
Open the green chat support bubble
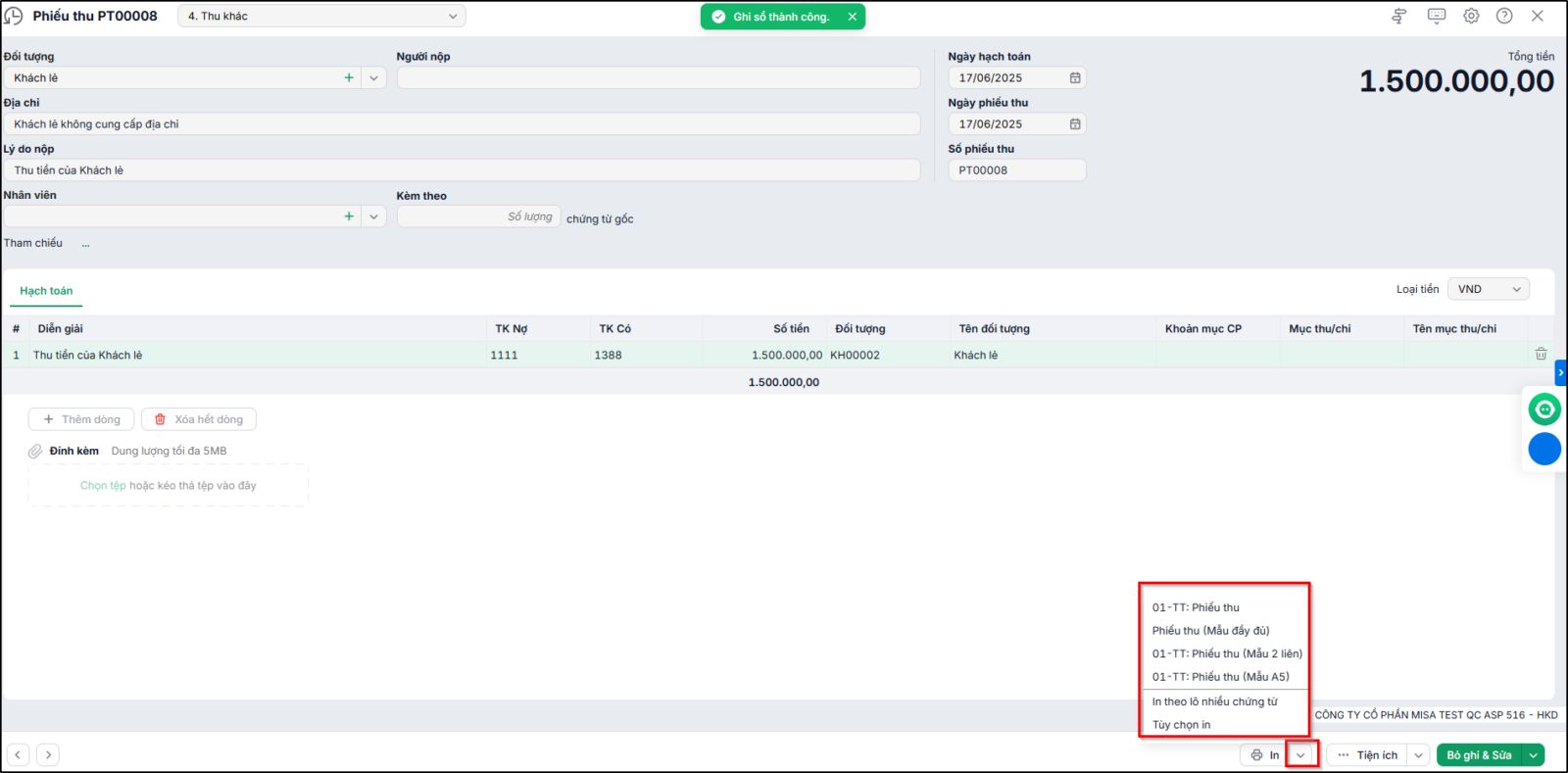(x=1544, y=410)
